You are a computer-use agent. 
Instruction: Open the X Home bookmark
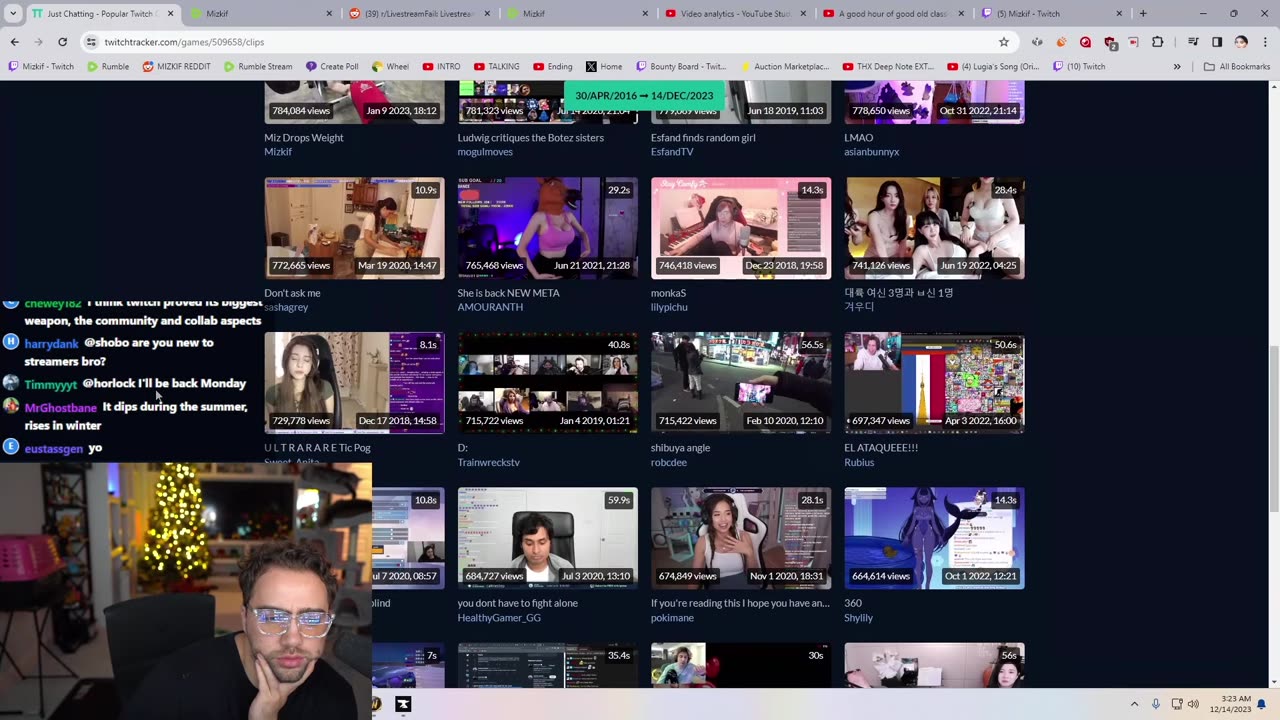coord(603,67)
